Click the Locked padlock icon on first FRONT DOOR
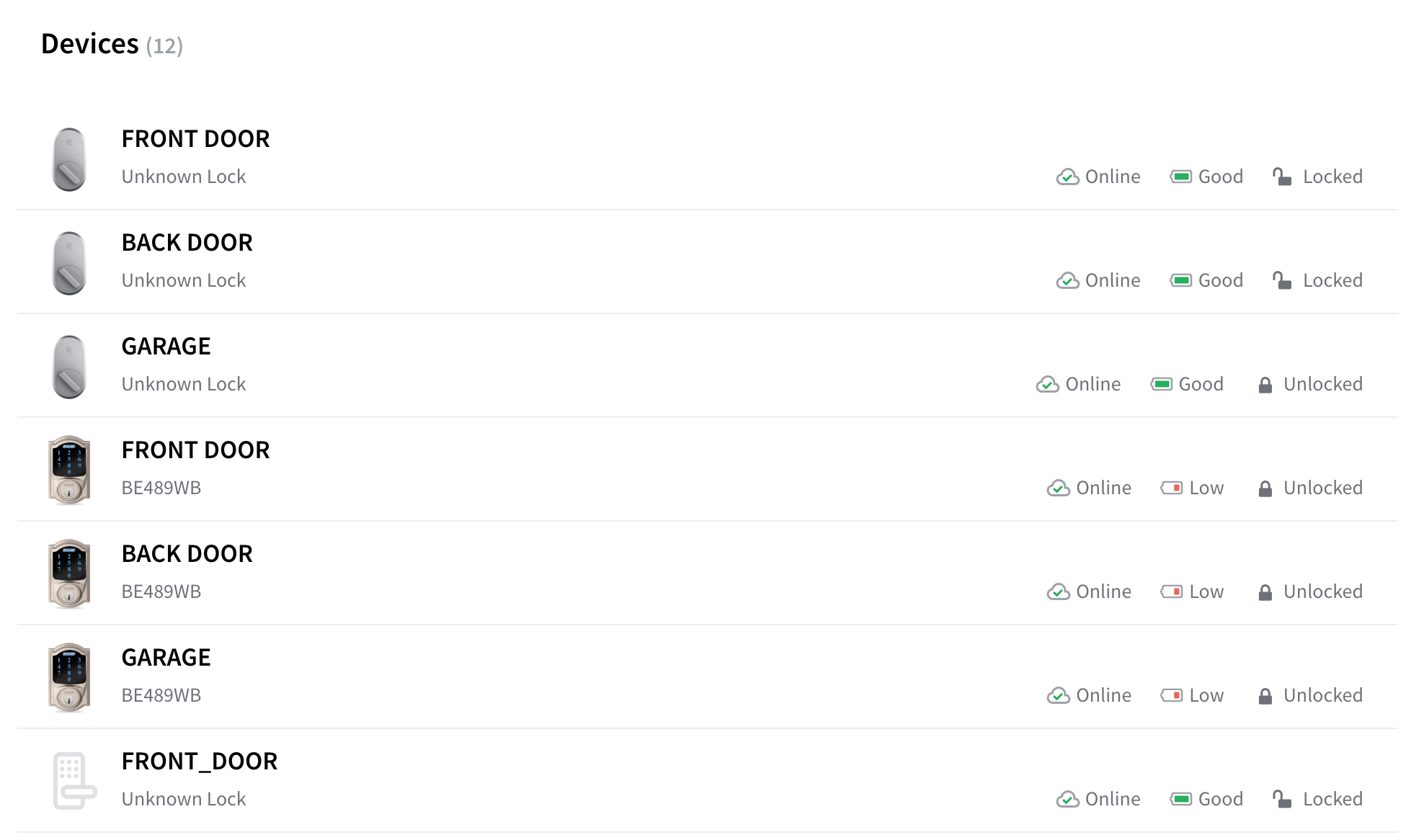1424x840 pixels. (x=1282, y=177)
